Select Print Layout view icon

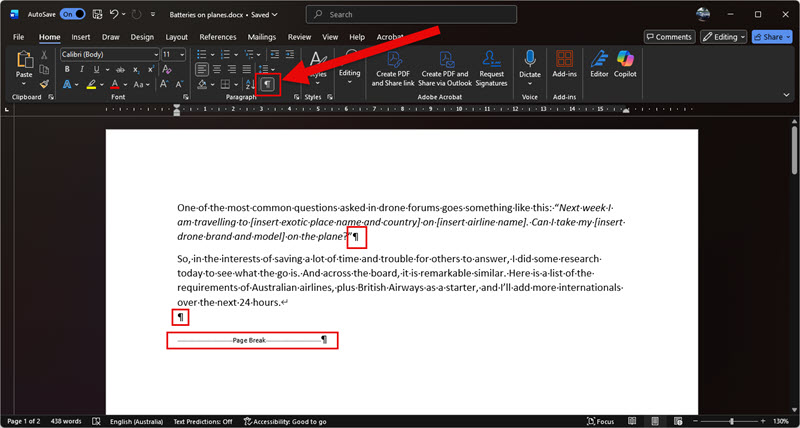[x=655, y=421]
